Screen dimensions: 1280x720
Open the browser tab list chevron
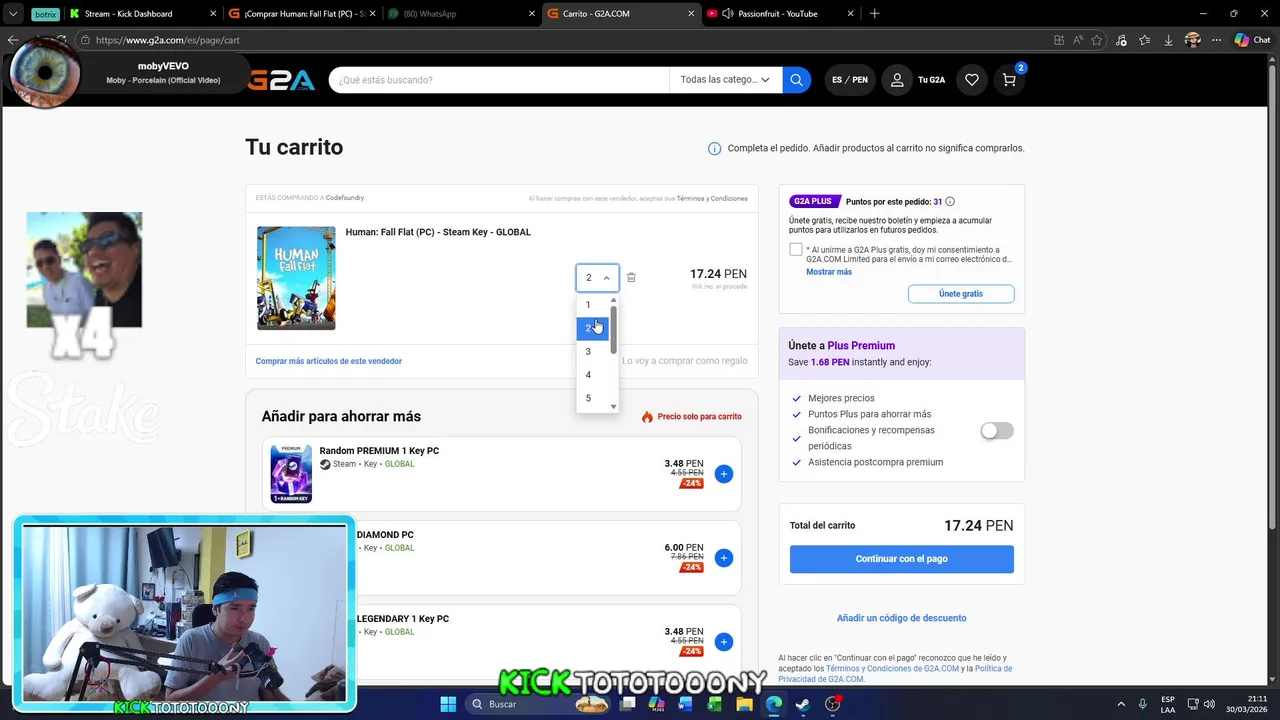[13, 14]
